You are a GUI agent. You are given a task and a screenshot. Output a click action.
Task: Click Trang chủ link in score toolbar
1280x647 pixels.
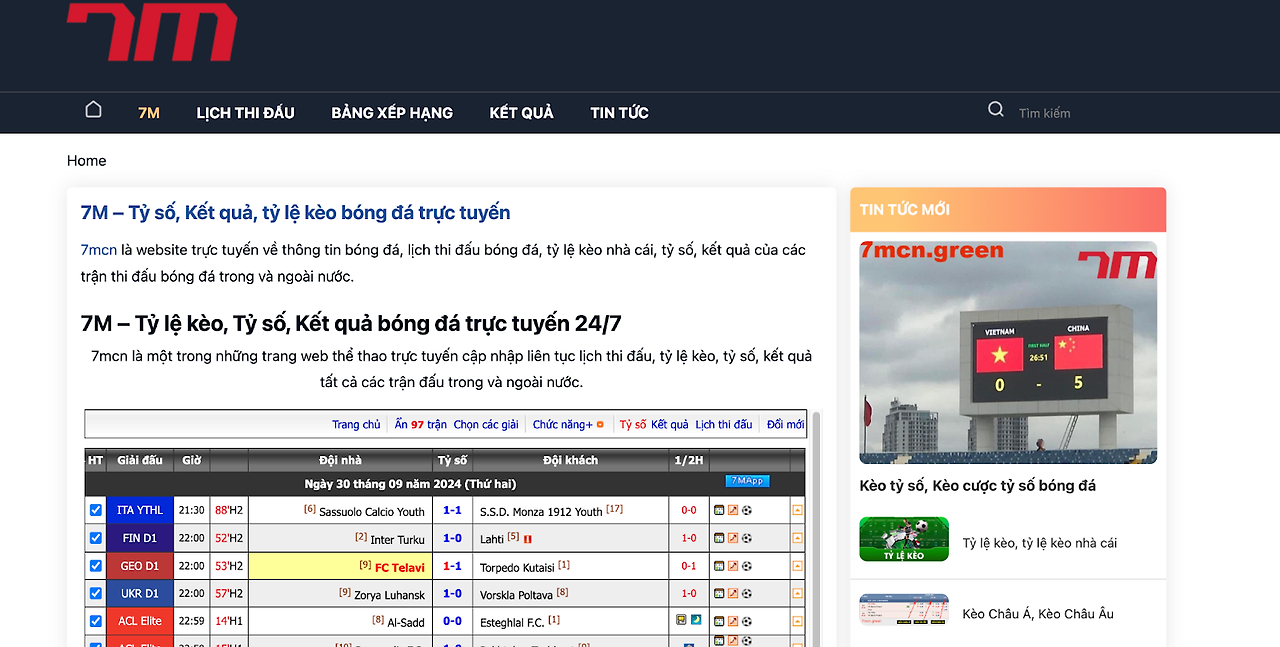coord(356,424)
